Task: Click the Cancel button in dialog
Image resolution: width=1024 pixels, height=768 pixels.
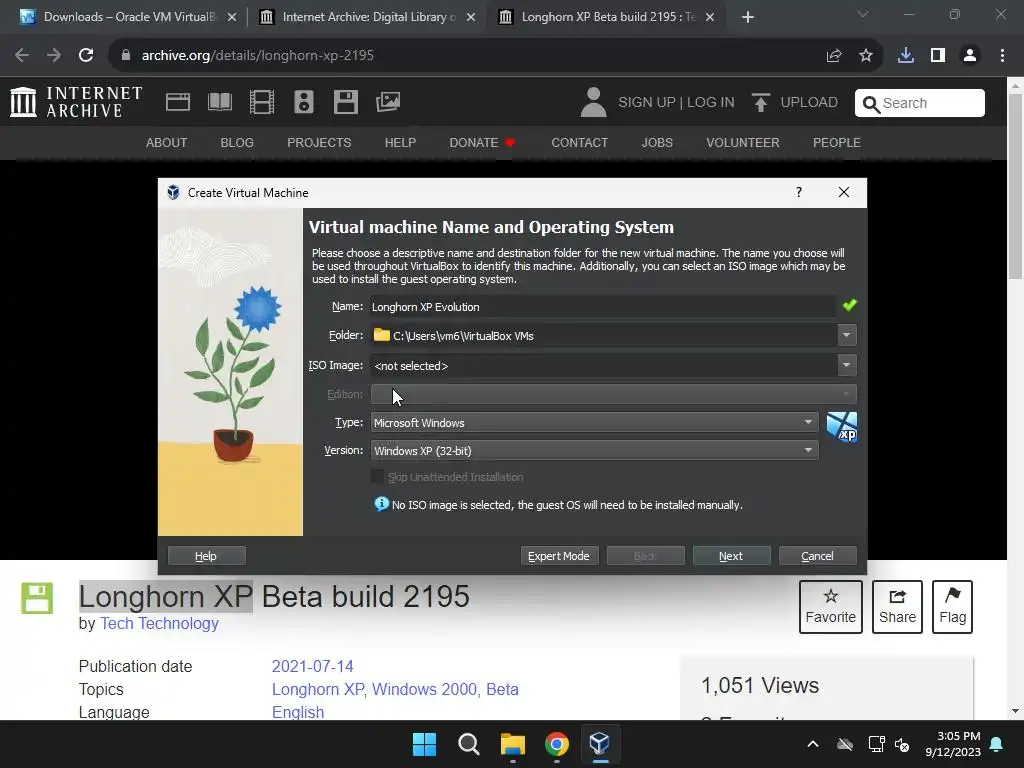Action: (x=818, y=556)
